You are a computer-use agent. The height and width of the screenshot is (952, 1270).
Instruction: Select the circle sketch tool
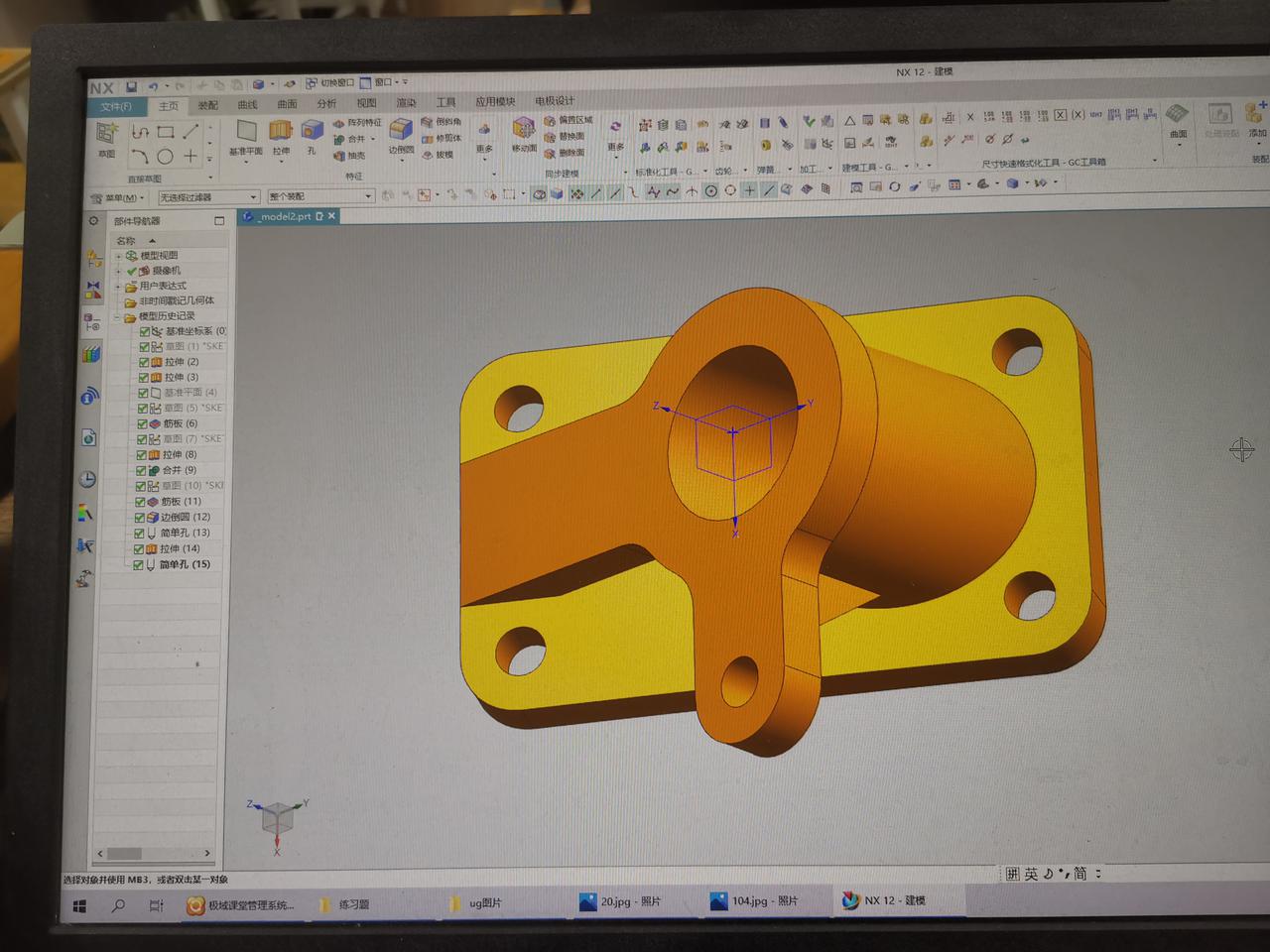[x=165, y=157]
